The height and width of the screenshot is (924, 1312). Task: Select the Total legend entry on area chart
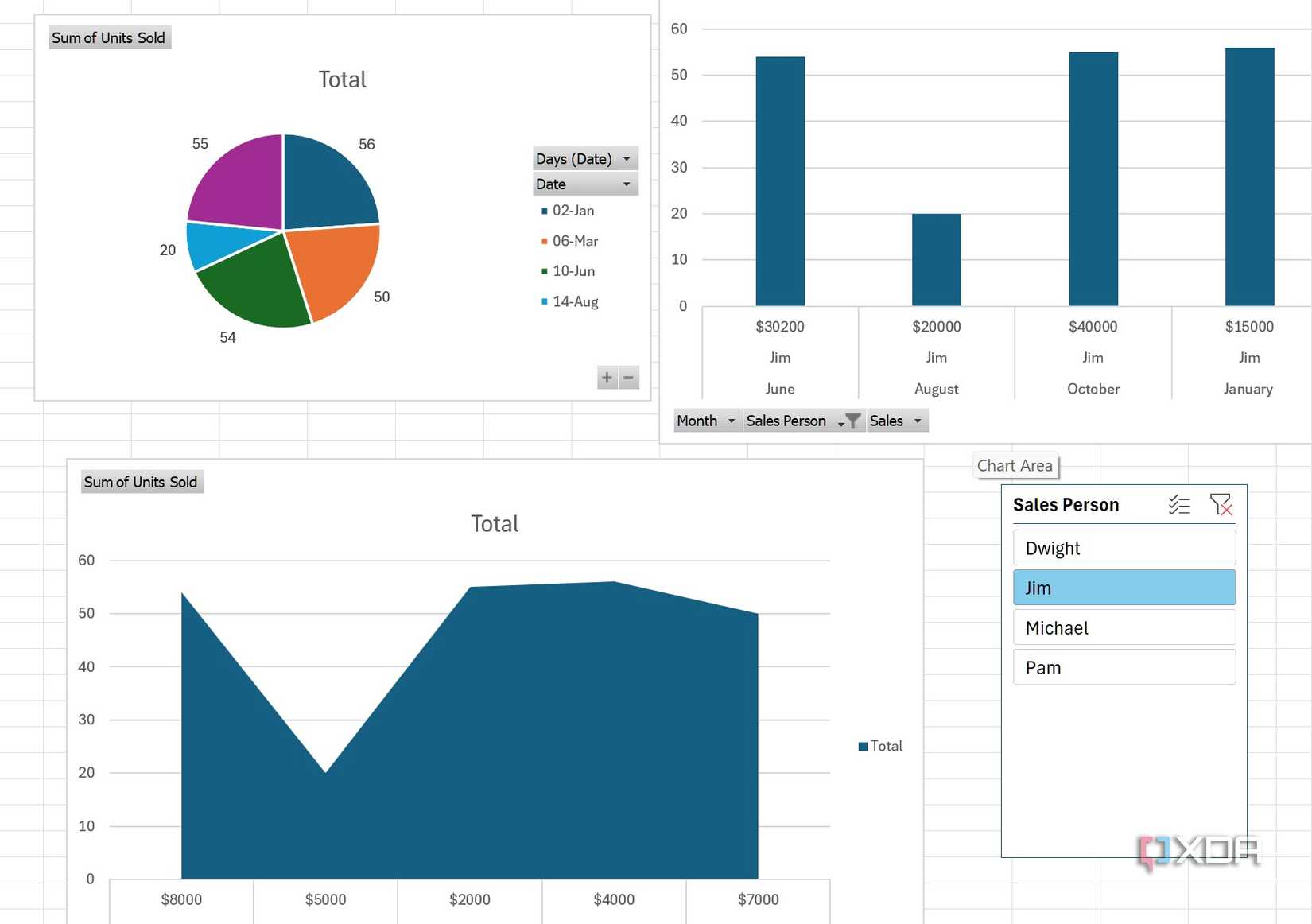coord(879,745)
